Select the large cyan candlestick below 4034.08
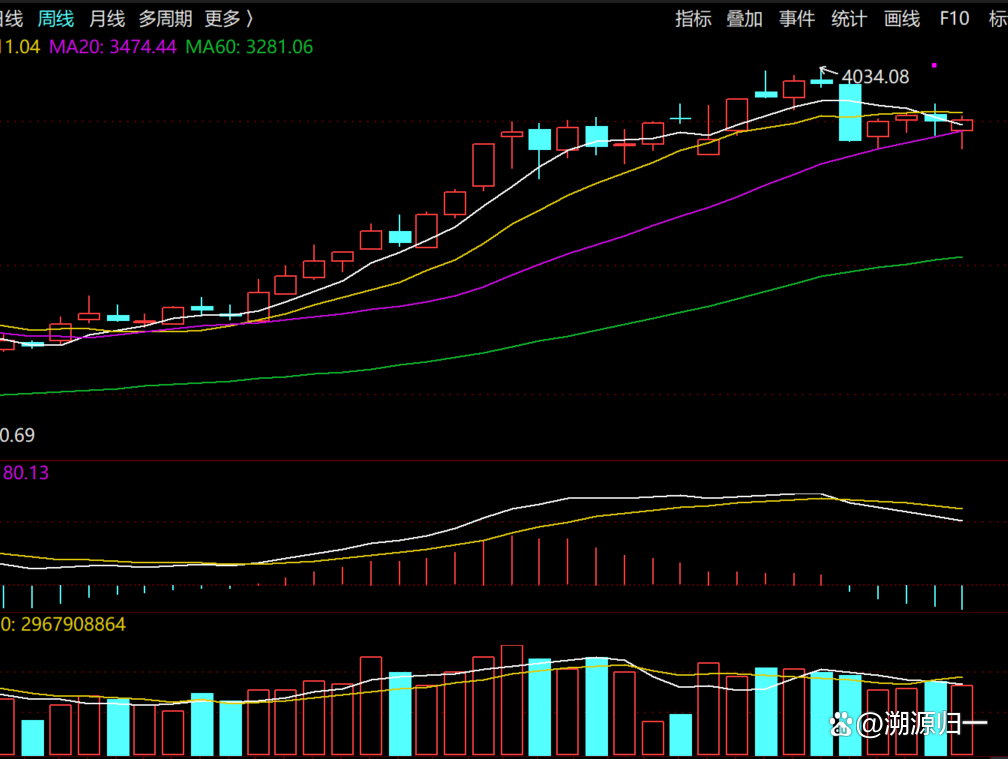This screenshot has height=759, width=1008. 850,112
